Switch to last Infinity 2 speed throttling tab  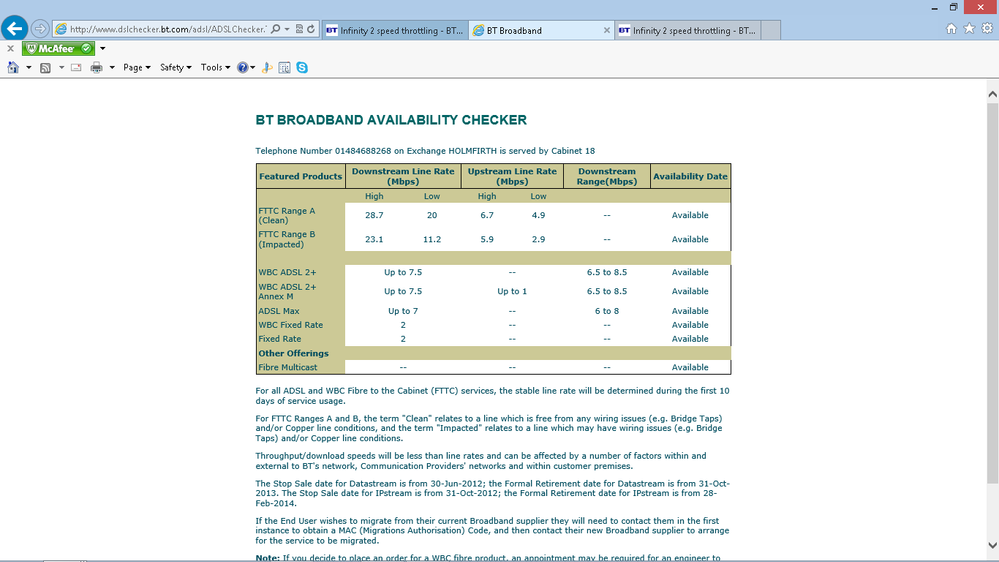coord(687,30)
